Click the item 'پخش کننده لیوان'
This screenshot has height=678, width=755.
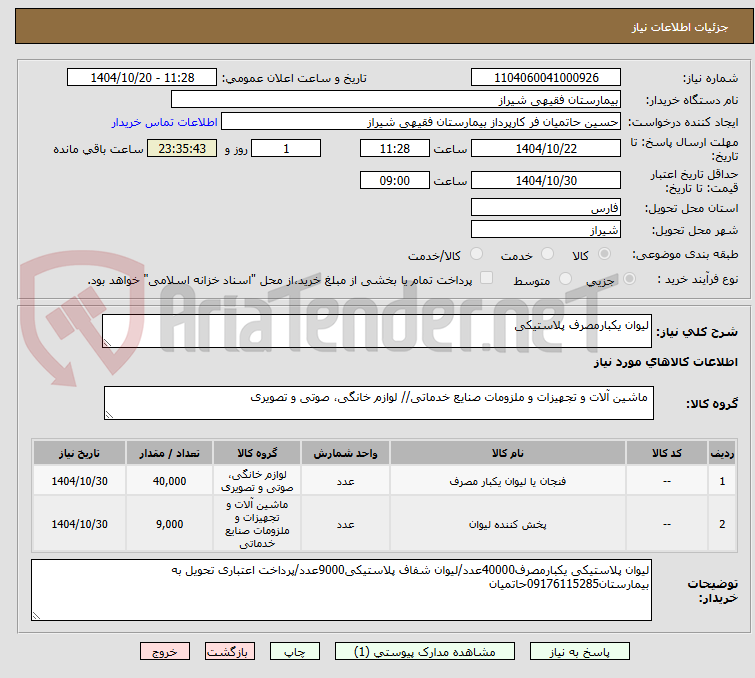coord(508,524)
